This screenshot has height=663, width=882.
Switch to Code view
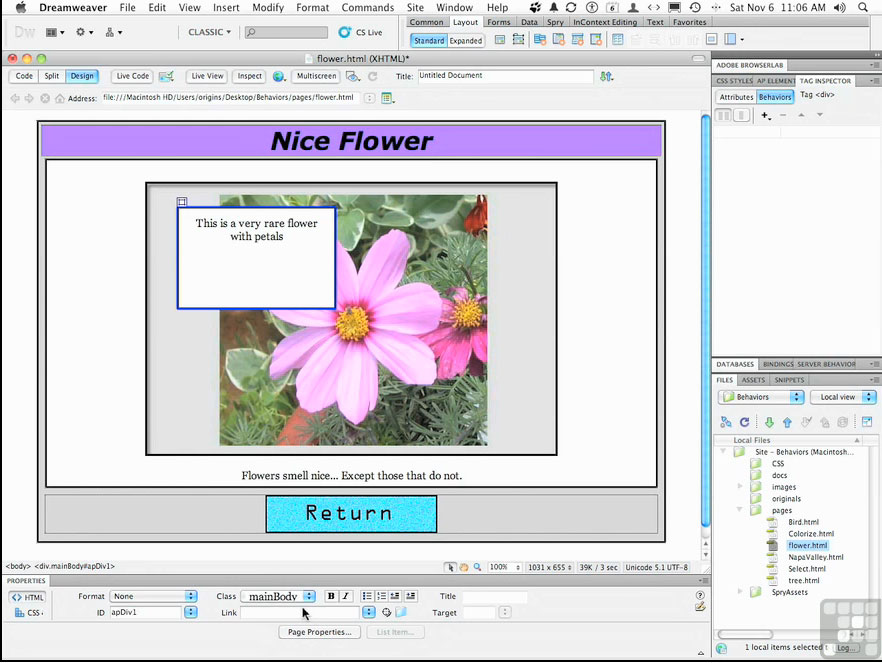click(24, 76)
